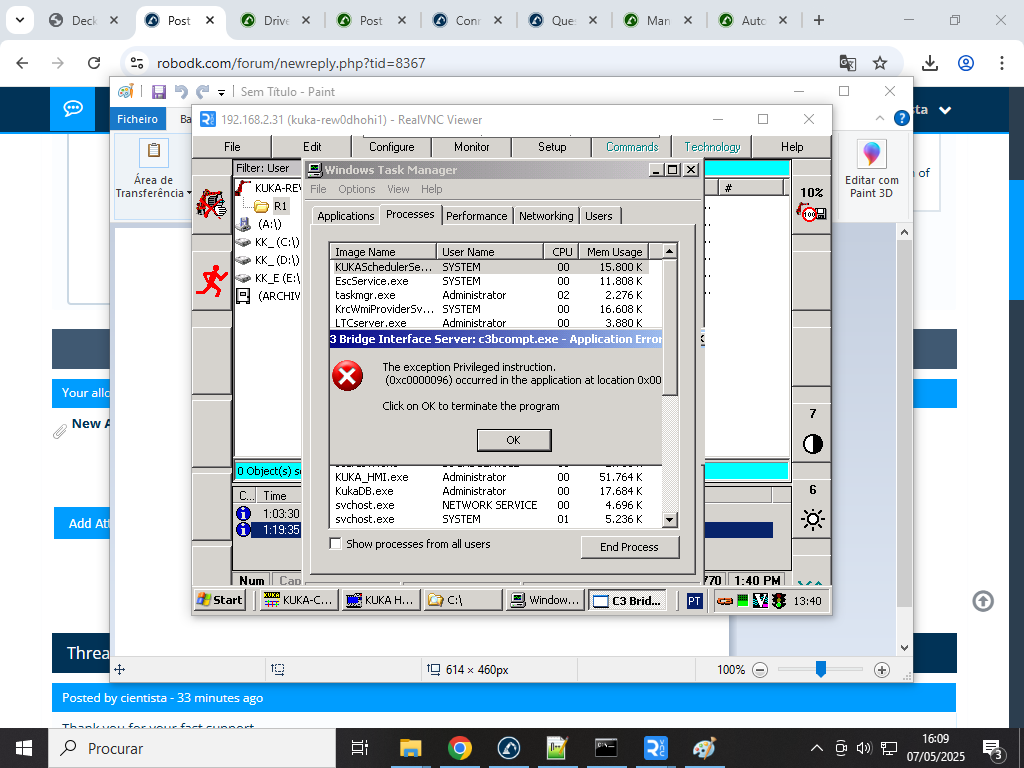Open Networking tab in Task Manager

tap(546, 216)
